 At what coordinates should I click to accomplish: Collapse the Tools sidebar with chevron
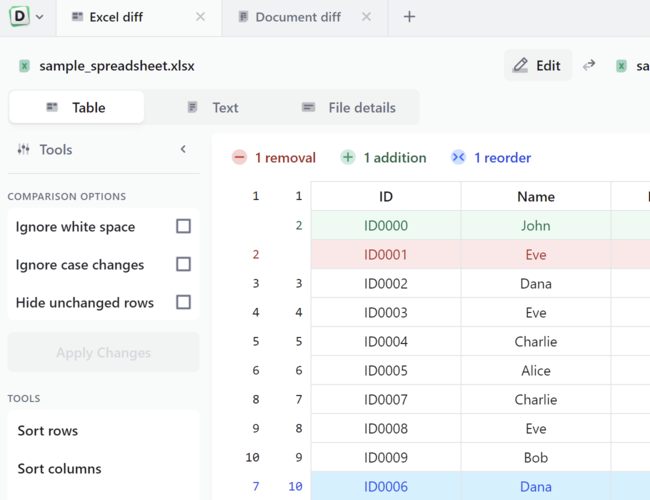[183, 150]
